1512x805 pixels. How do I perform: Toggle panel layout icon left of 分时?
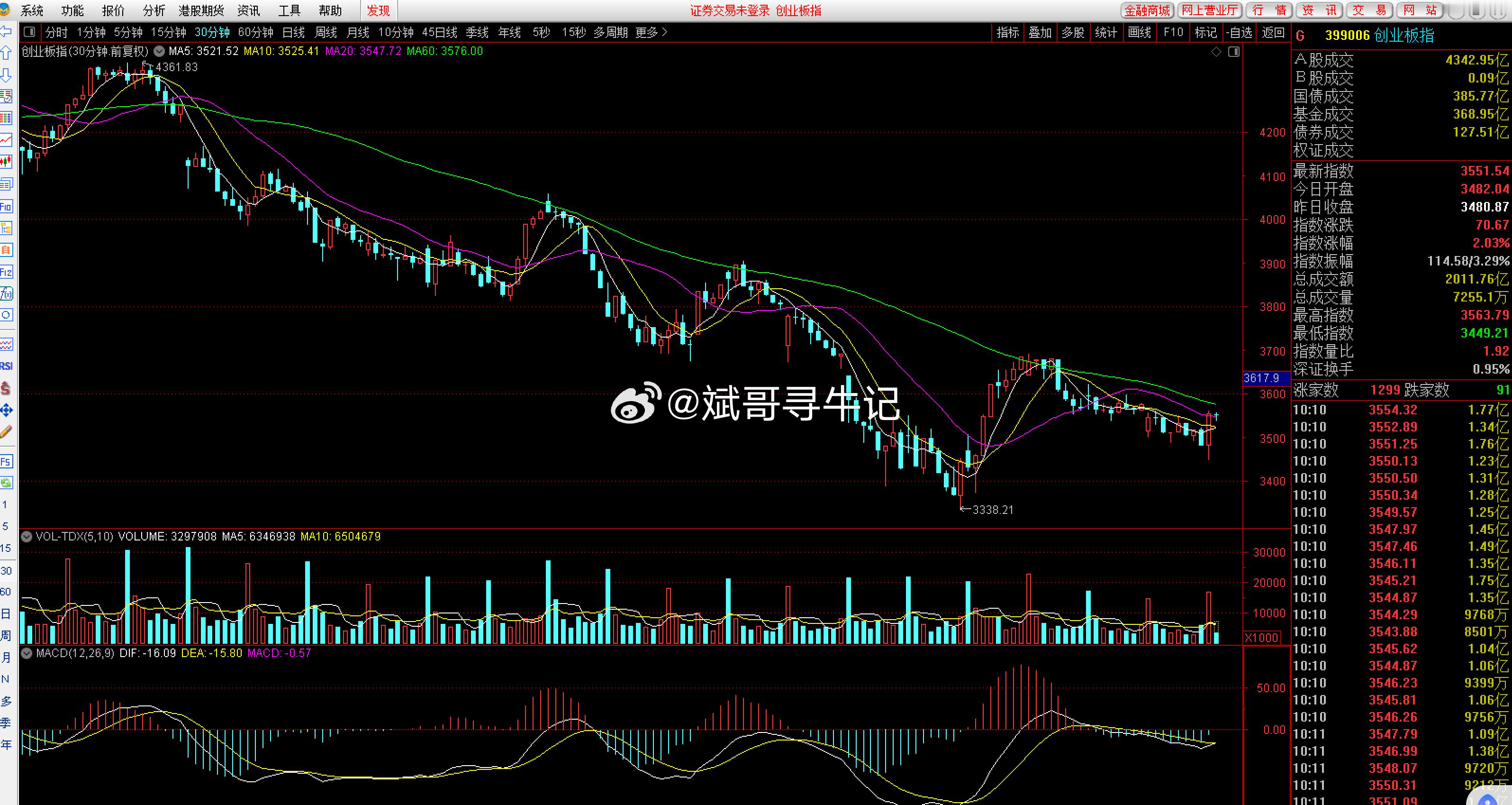29,32
